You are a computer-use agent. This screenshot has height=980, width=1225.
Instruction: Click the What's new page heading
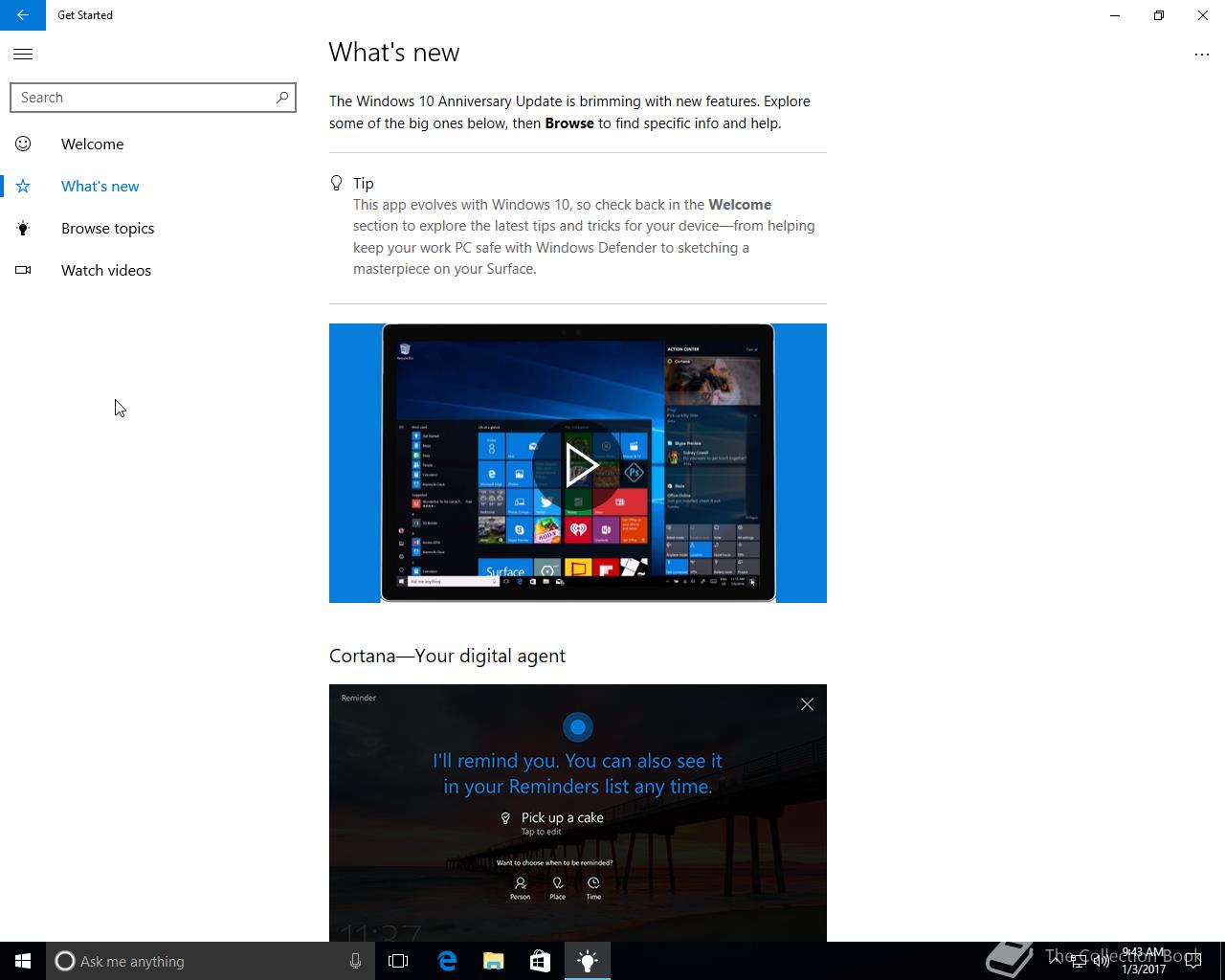394,53
